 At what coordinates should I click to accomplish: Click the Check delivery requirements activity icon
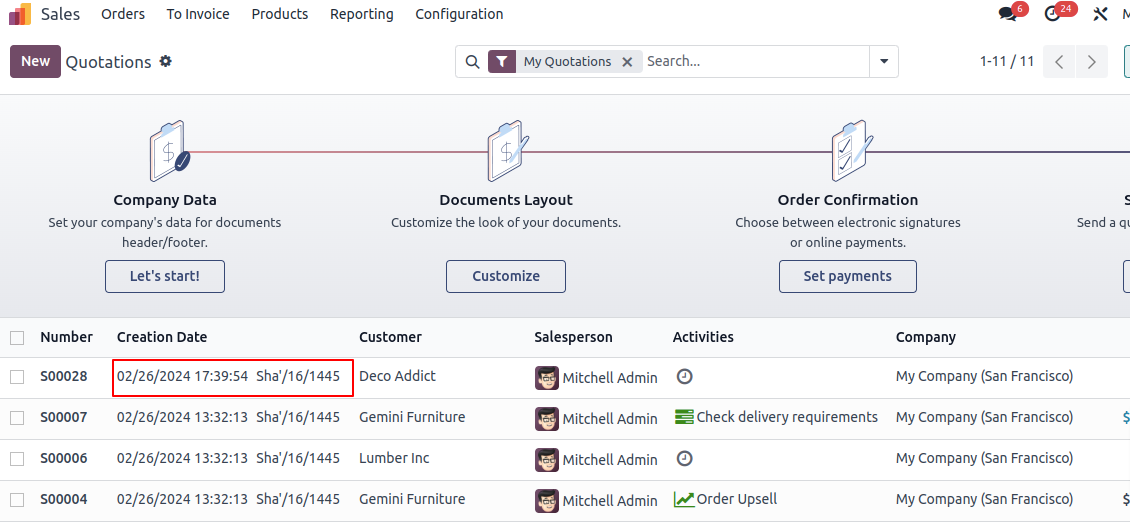(684, 416)
